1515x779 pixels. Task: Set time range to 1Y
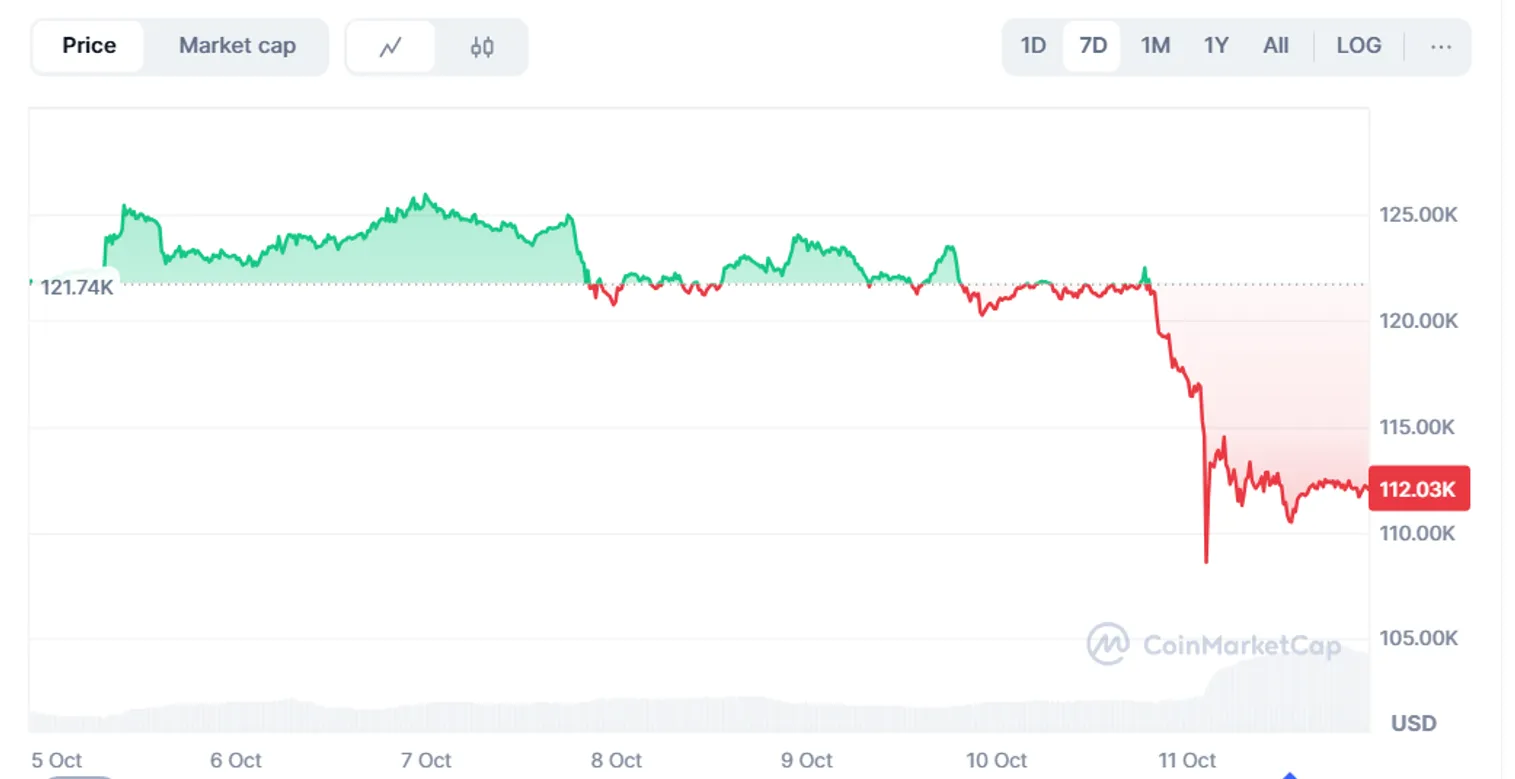(1216, 46)
